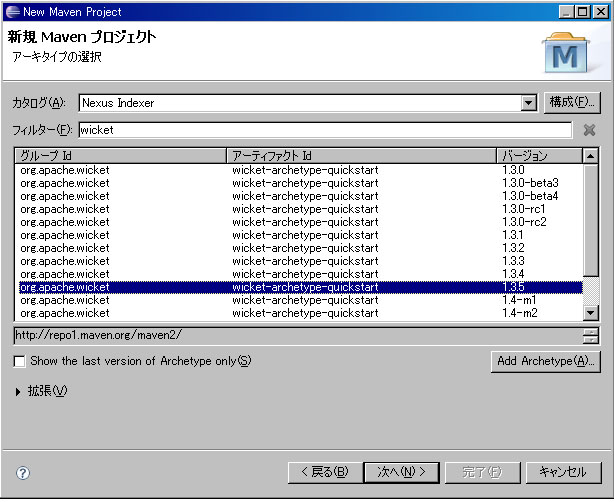Click the http://repo1.maven.org/maven2/ repository text

(98, 335)
